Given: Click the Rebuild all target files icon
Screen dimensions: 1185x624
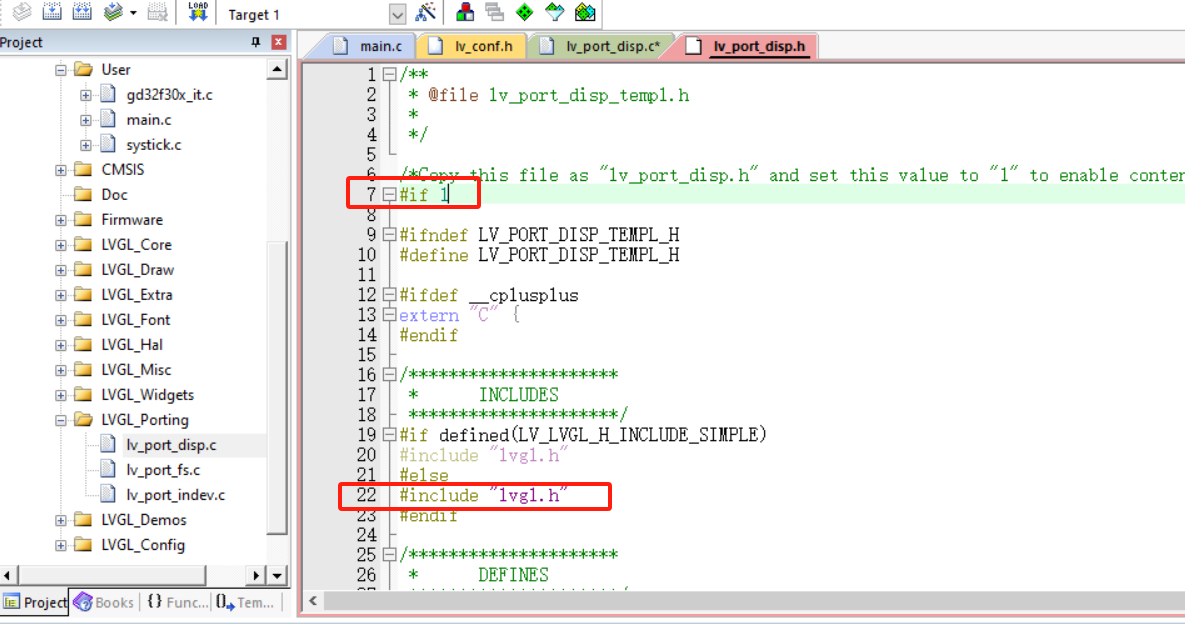Looking at the screenshot, I should coord(83,13).
